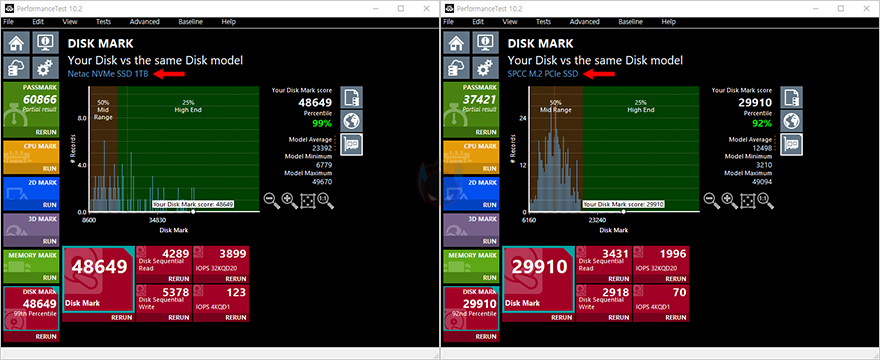Viewport: 880px width, 360px height.
Task: Click 92% percentile value in right window
Action: click(762, 124)
